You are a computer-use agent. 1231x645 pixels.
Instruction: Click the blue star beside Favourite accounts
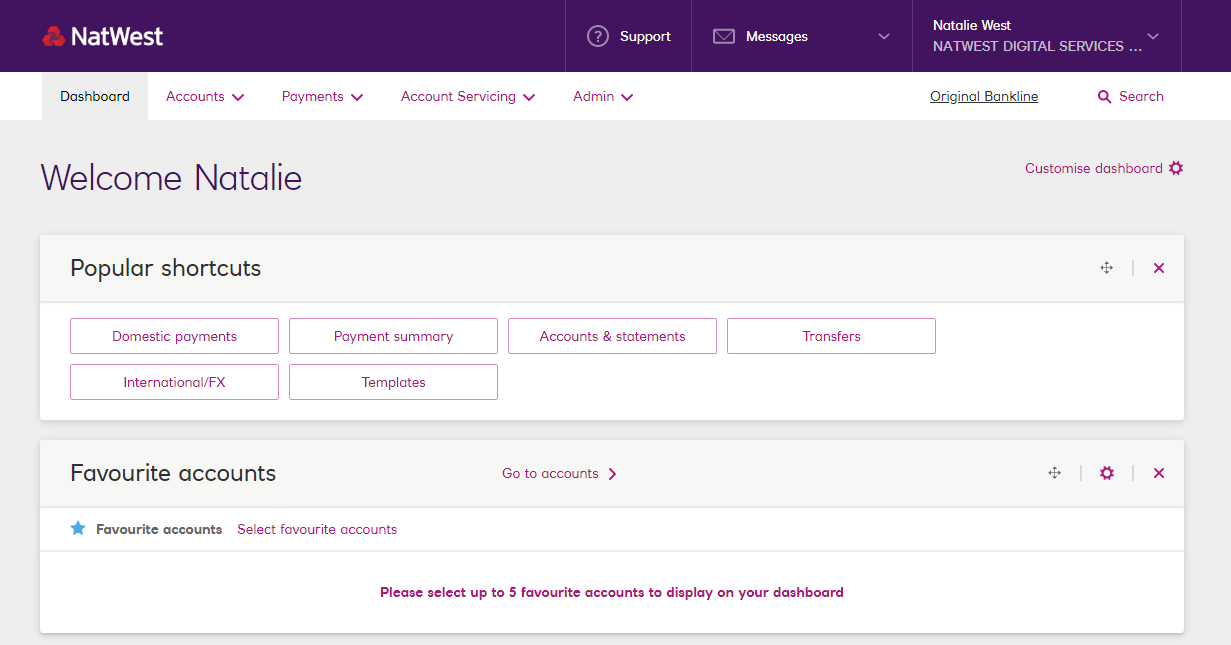(x=78, y=528)
